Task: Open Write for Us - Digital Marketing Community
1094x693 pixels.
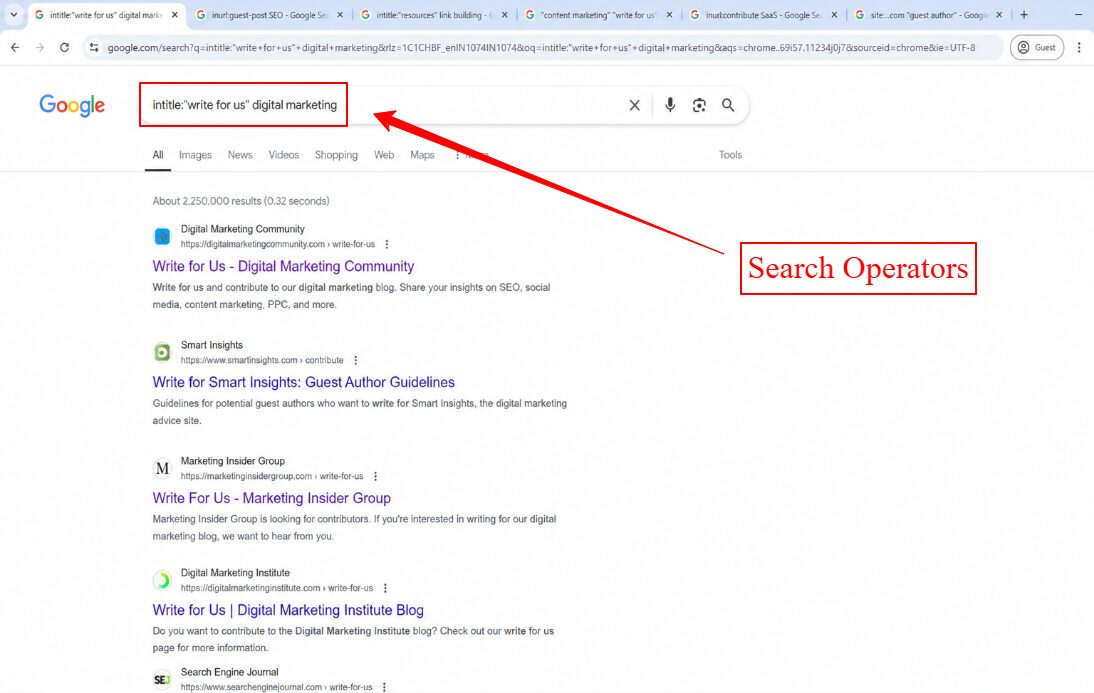Action: pos(283,267)
